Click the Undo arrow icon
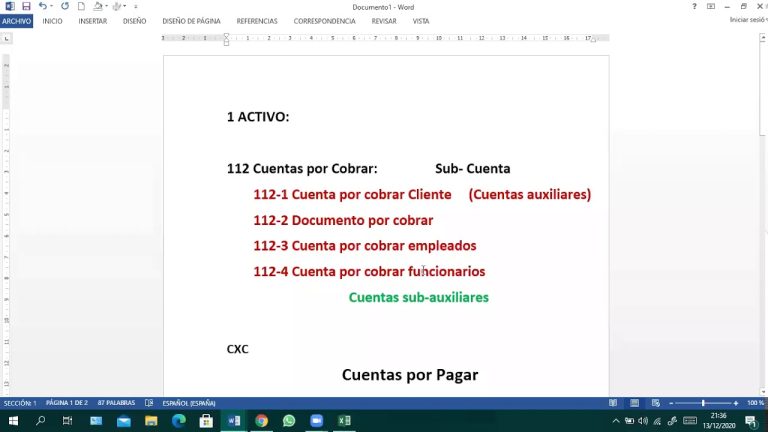The width and height of the screenshot is (768, 432). [x=42, y=6]
